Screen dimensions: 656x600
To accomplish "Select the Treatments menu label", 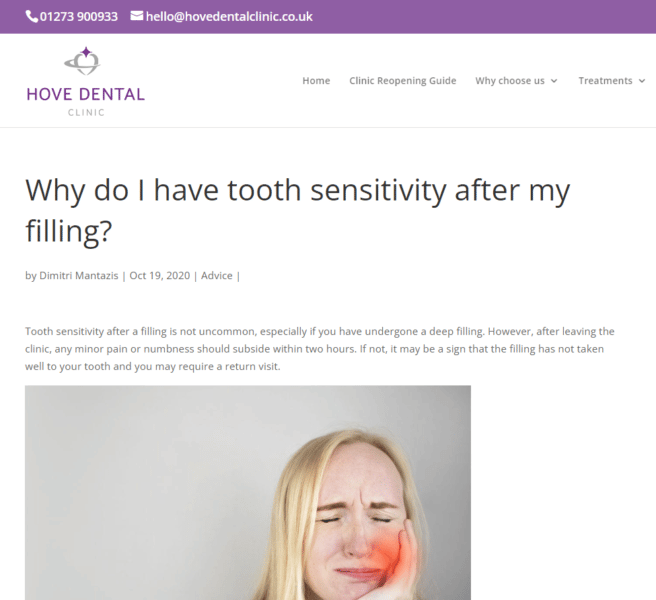I will (x=605, y=81).
